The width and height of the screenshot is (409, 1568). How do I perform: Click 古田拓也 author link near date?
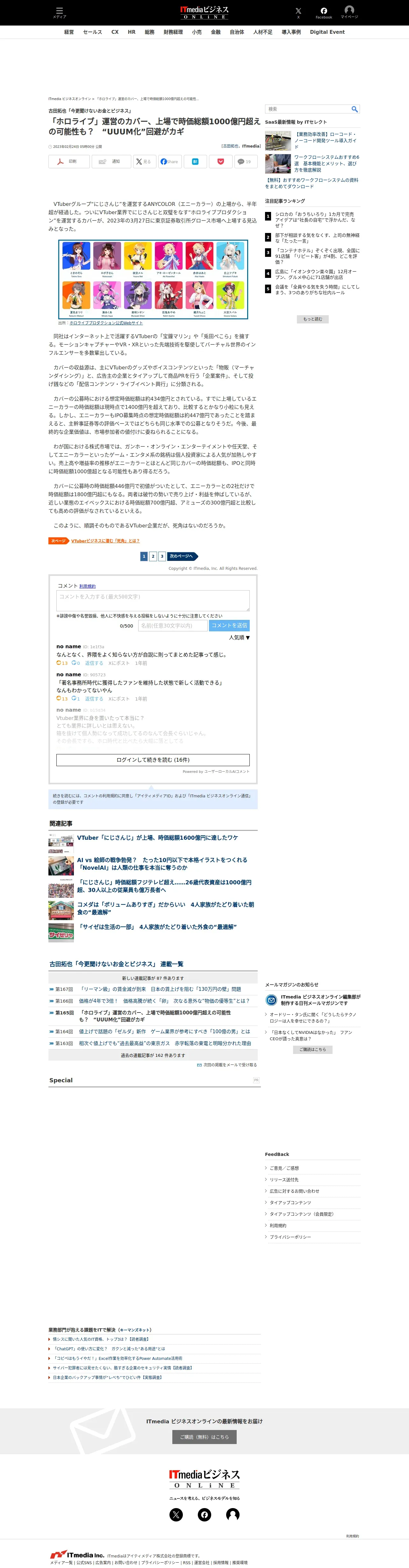pyautogui.click(x=231, y=146)
